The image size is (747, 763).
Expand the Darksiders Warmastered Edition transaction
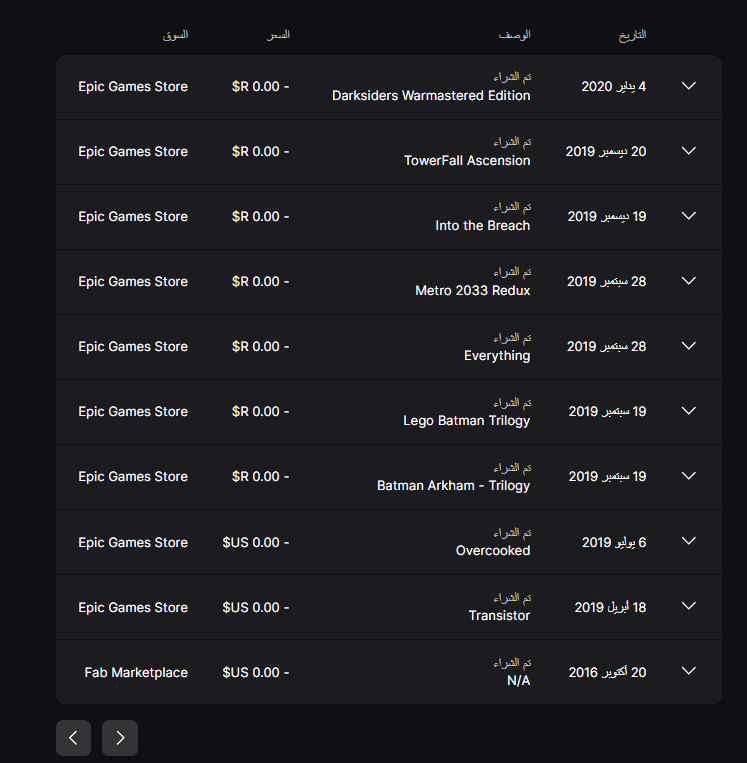(689, 86)
